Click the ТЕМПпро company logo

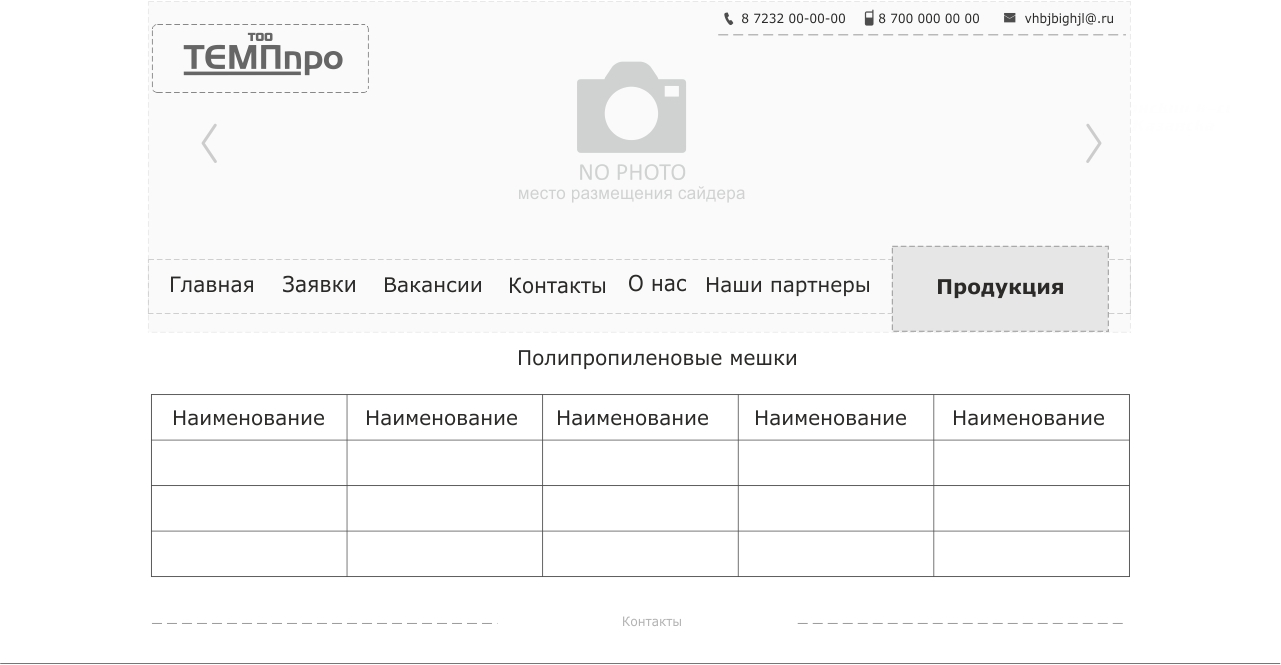click(262, 58)
